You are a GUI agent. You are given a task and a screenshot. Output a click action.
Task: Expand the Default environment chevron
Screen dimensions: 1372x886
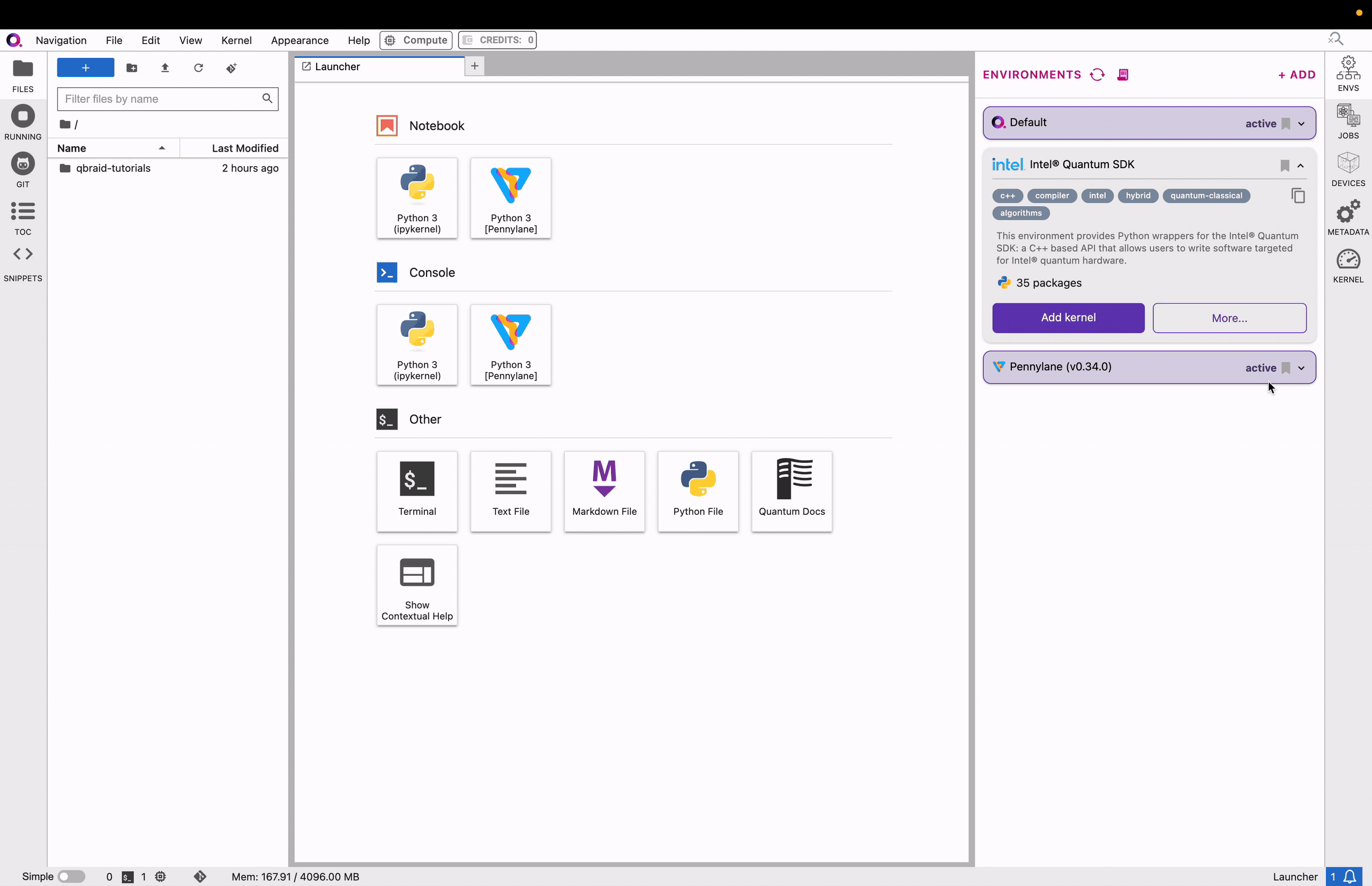(x=1301, y=124)
